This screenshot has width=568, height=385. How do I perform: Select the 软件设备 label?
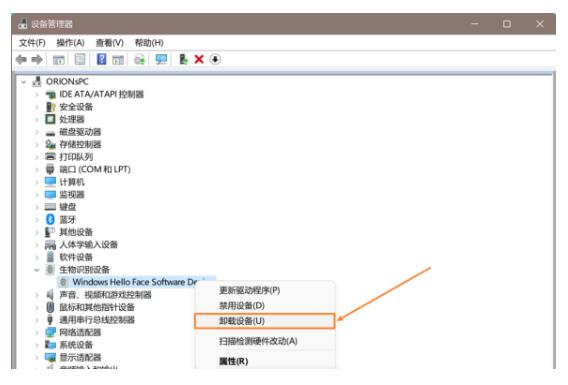coord(76,257)
